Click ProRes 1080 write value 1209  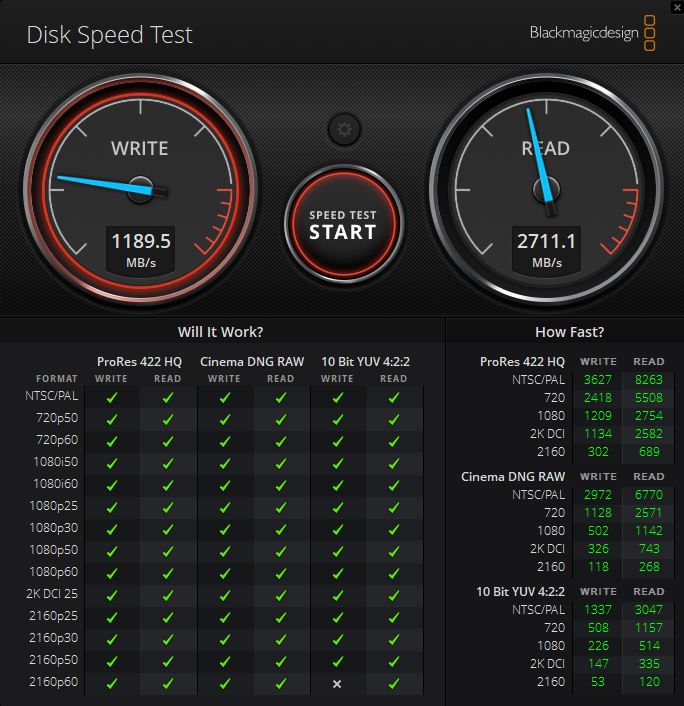click(598, 416)
